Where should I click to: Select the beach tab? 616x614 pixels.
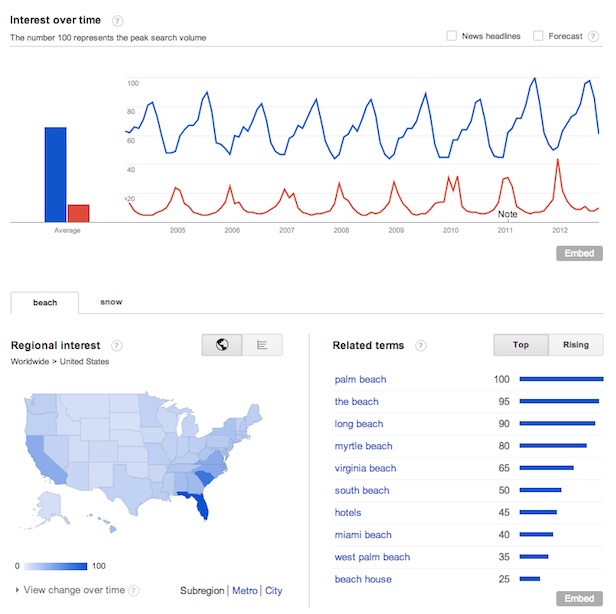point(45,302)
